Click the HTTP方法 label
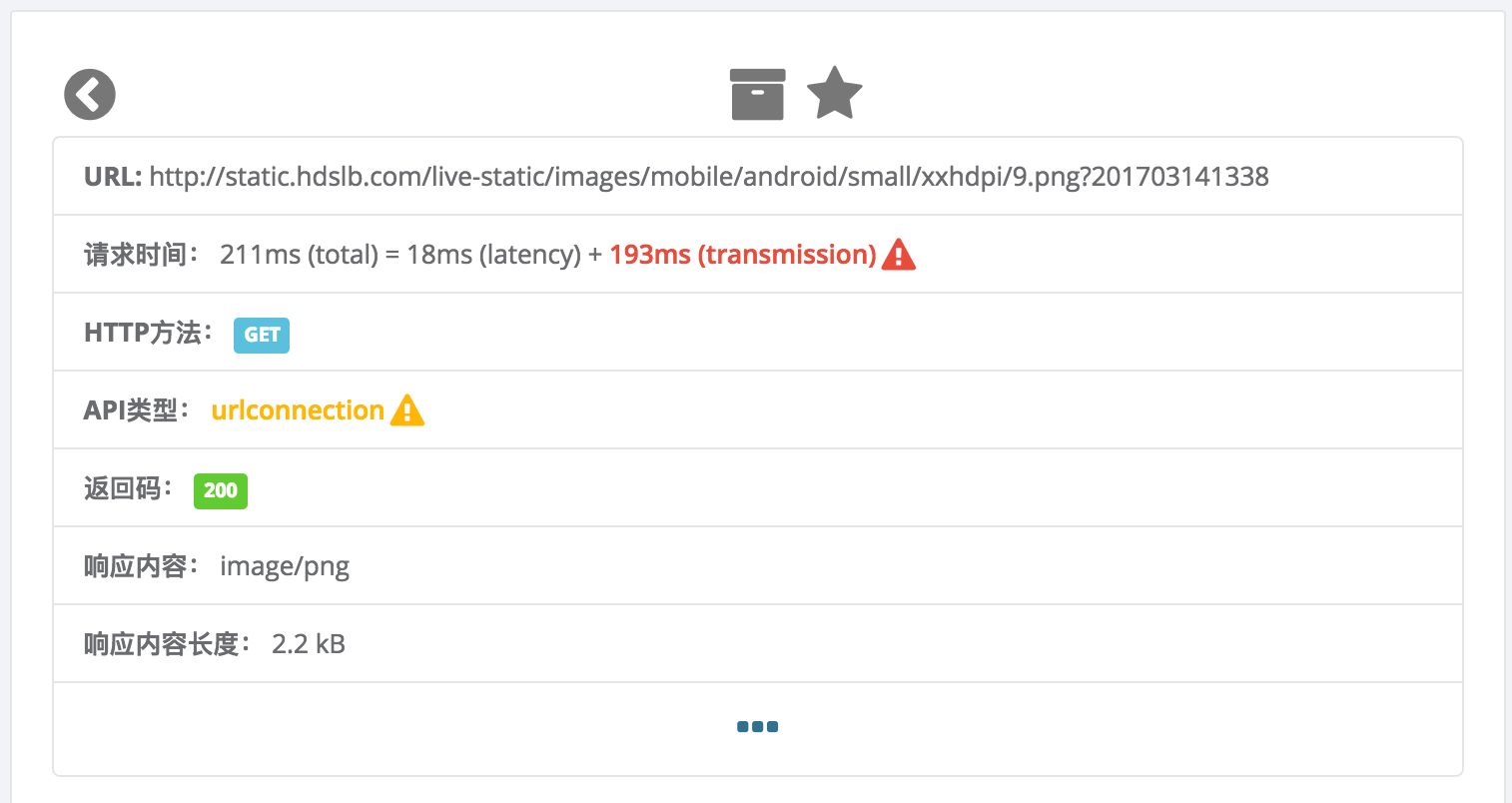This screenshot has width=1512, height=803. click(148, 333)
